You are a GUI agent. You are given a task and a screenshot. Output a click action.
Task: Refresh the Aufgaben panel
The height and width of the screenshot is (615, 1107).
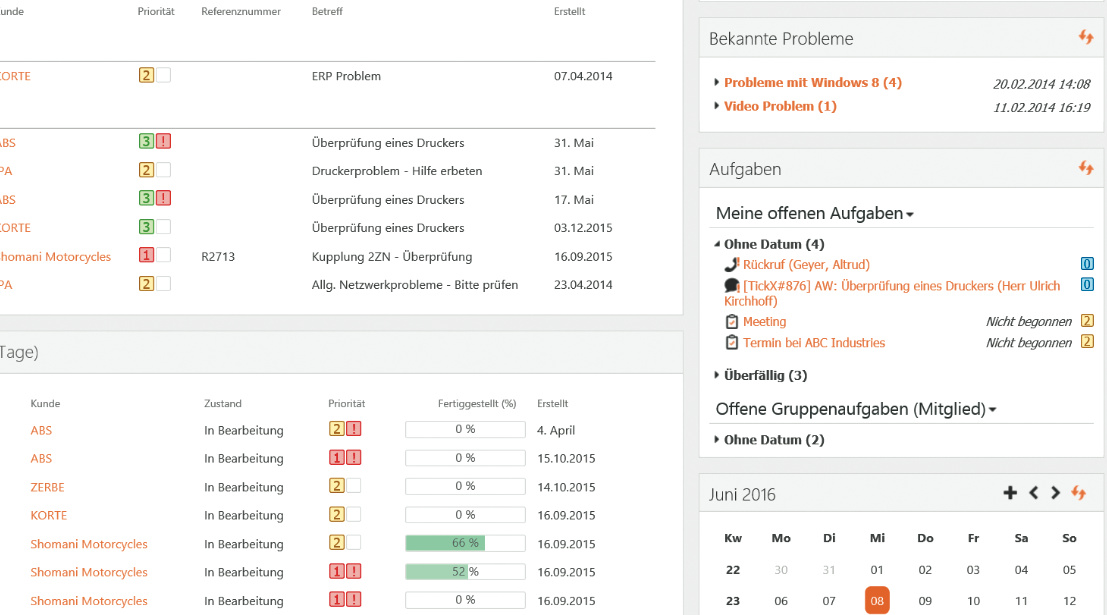pos(1086,168)
